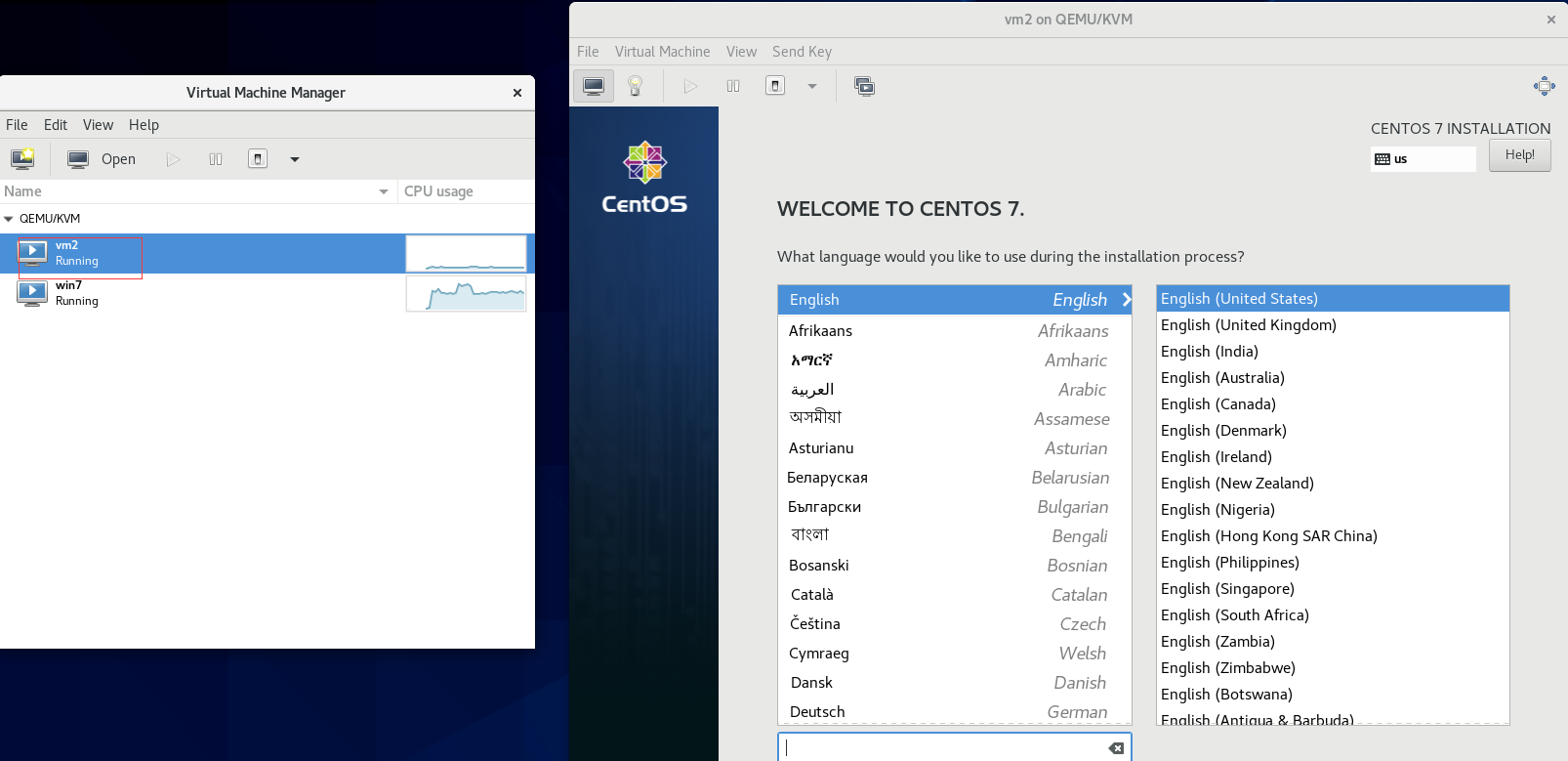
Task: Click the fullscreen arrows icon in vm2 window
Action: [1545, 86]
